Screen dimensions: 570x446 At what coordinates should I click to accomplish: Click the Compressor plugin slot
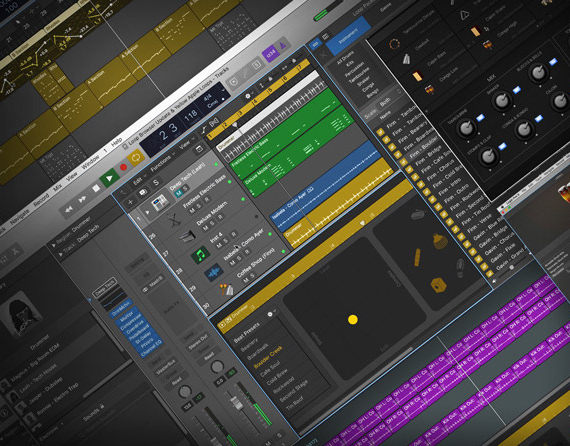tap(131, 322)
